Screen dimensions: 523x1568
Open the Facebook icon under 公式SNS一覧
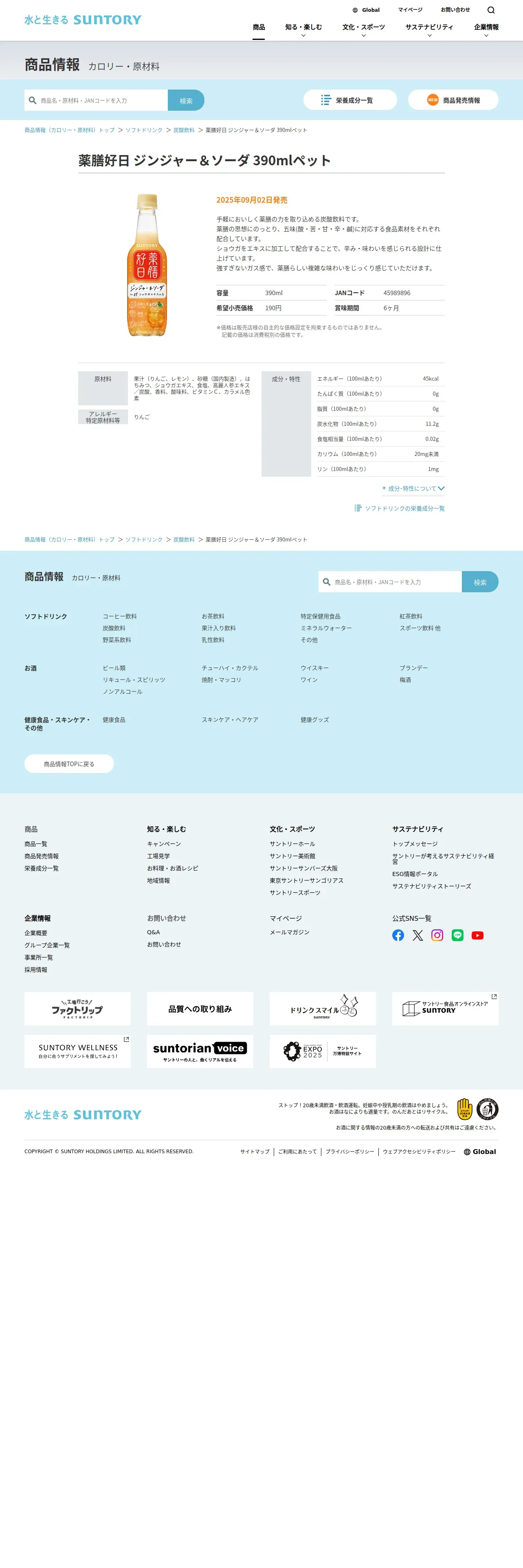pyautogui.click(x=398, y=935)
